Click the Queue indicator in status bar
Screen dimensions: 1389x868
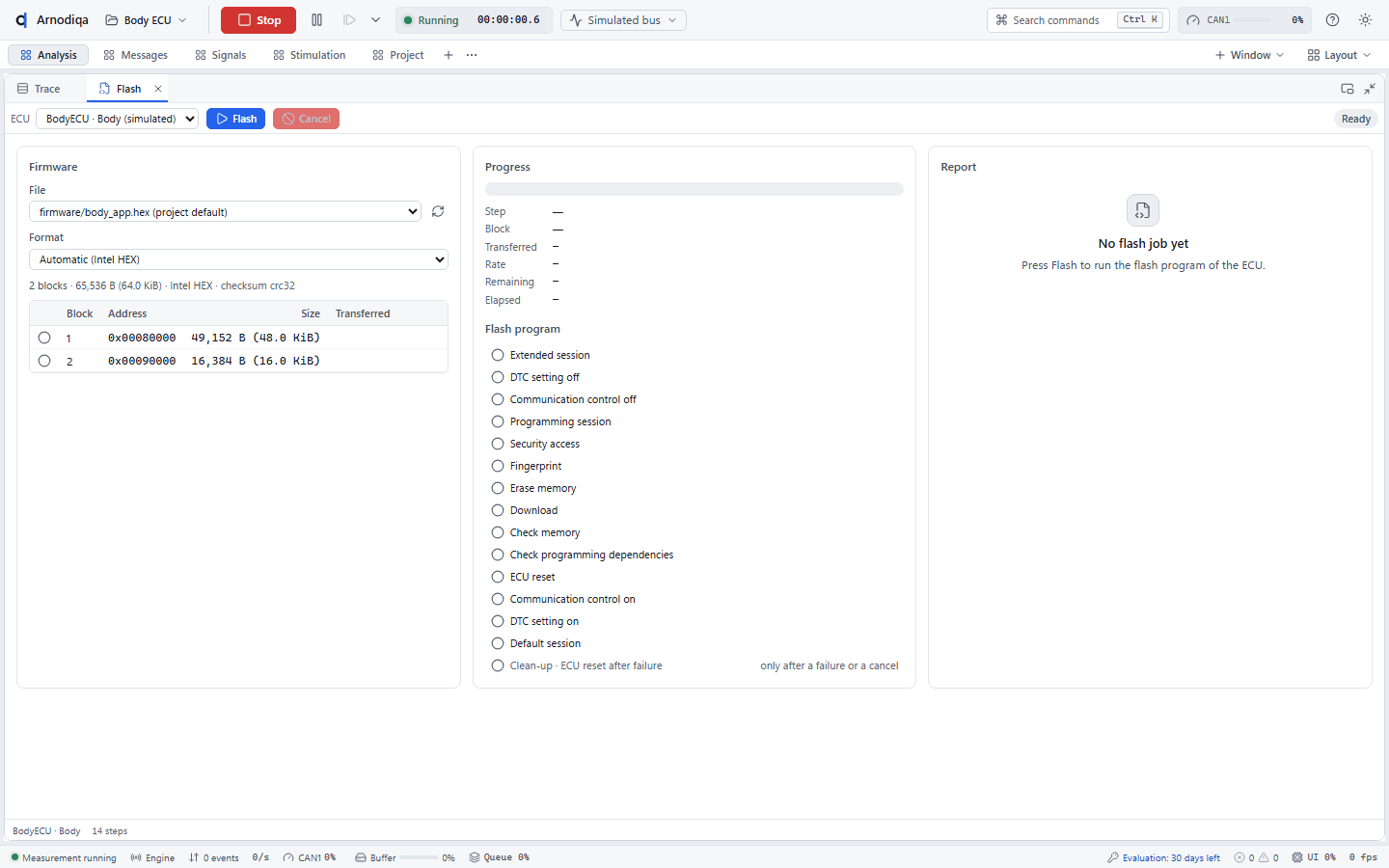pos(500,857)
